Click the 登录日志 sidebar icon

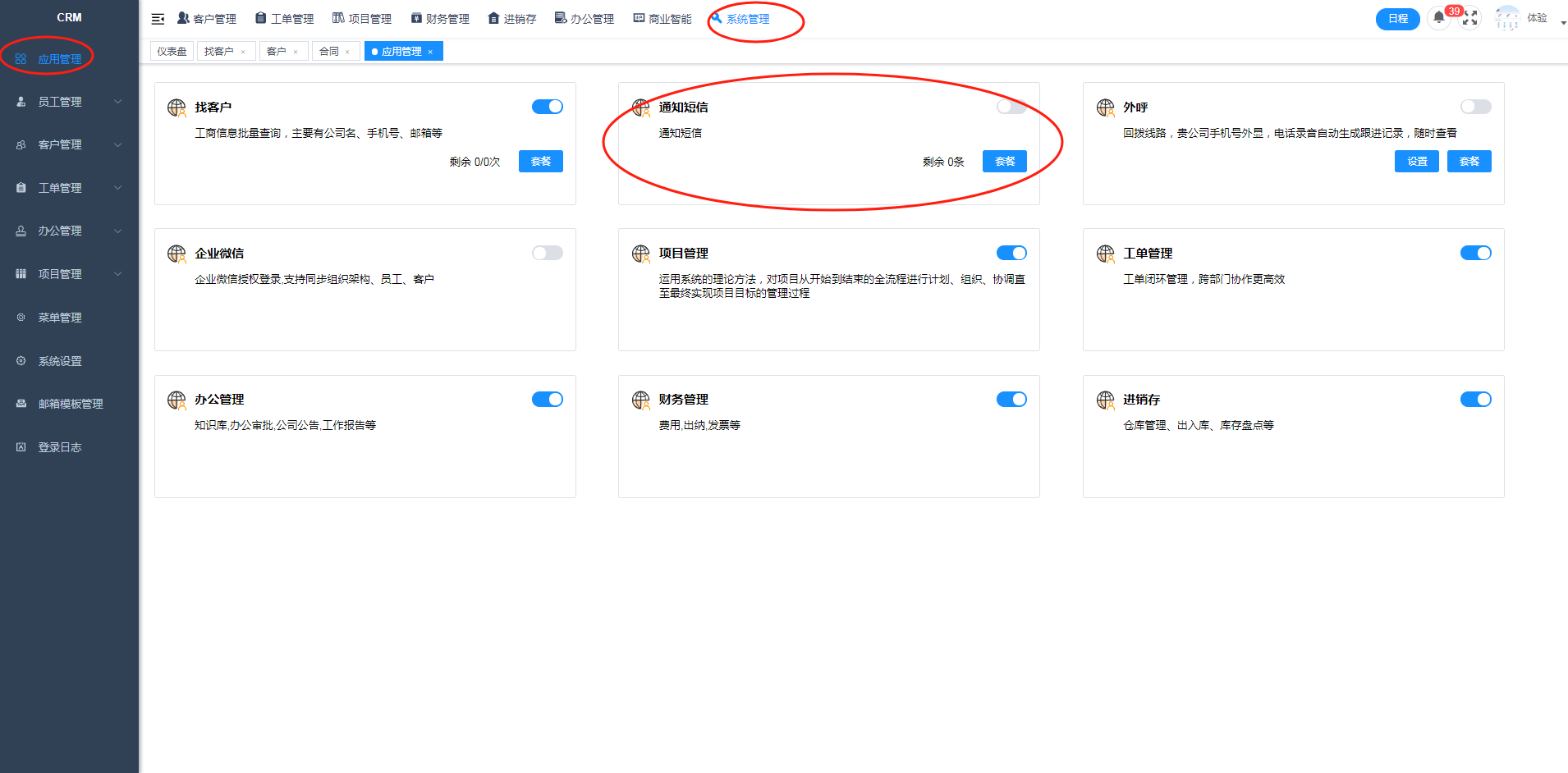pos(21,447)
